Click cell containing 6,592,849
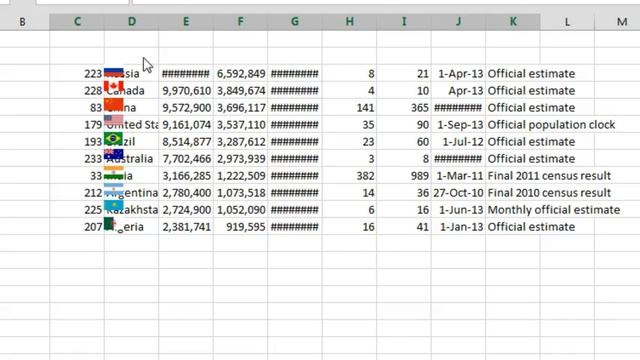 tap(240, 74)
